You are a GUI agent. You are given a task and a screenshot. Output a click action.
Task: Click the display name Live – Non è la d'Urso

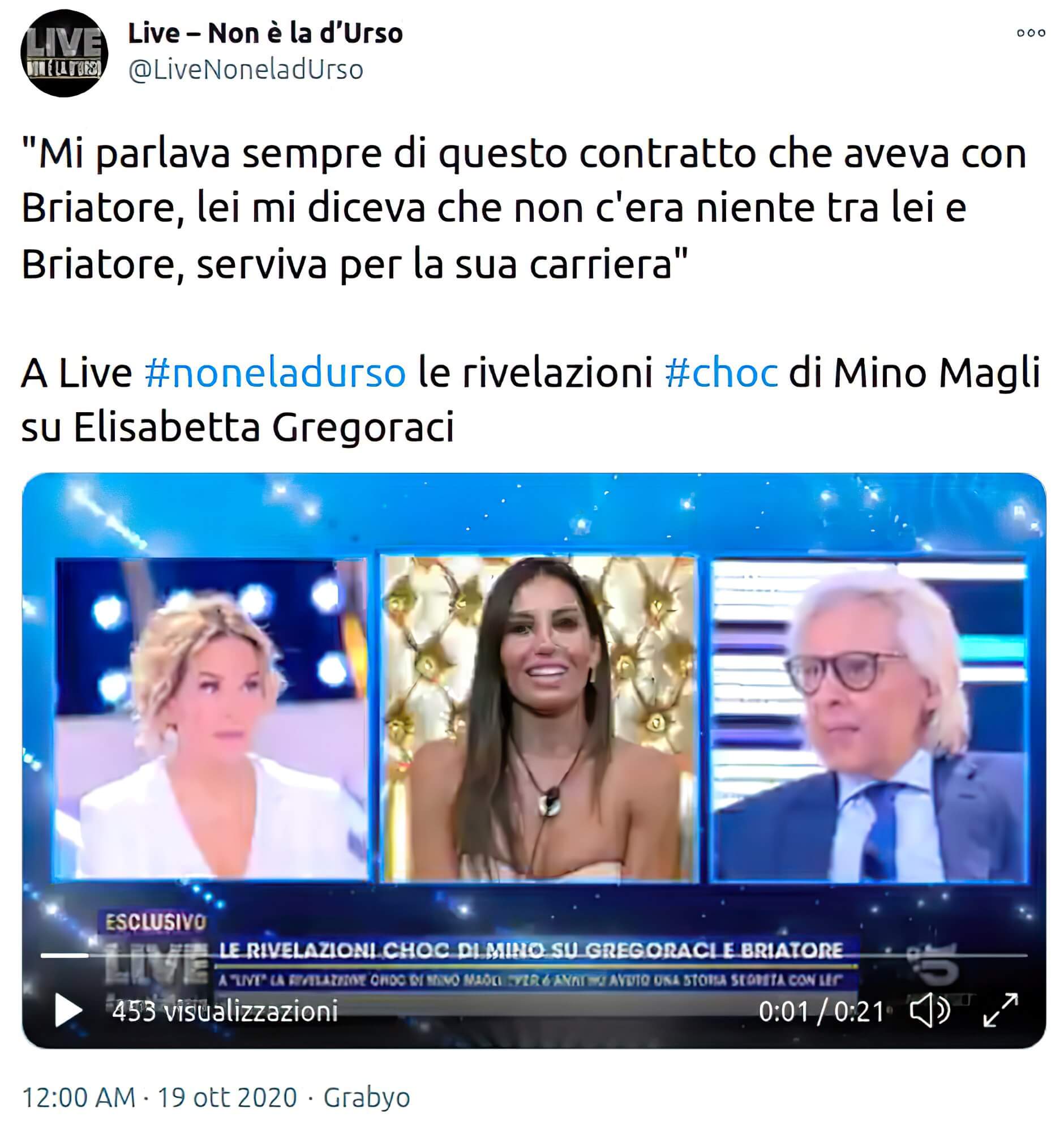tap(265, 33)
